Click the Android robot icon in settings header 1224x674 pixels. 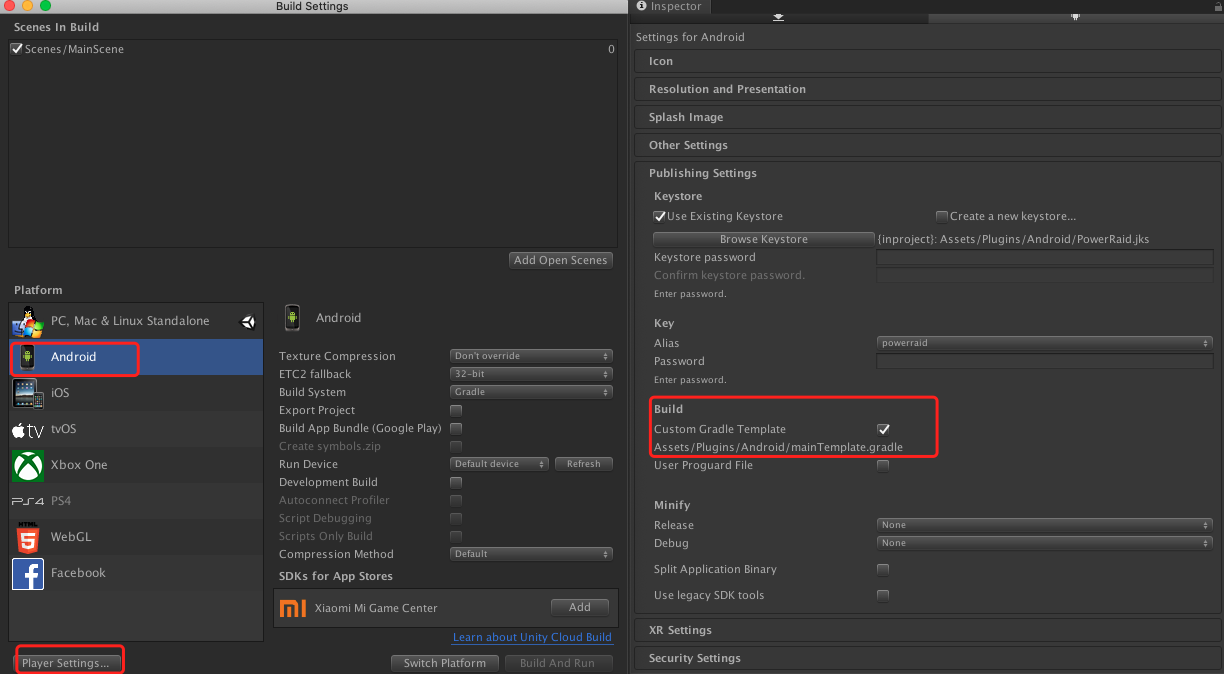[292, 317]
